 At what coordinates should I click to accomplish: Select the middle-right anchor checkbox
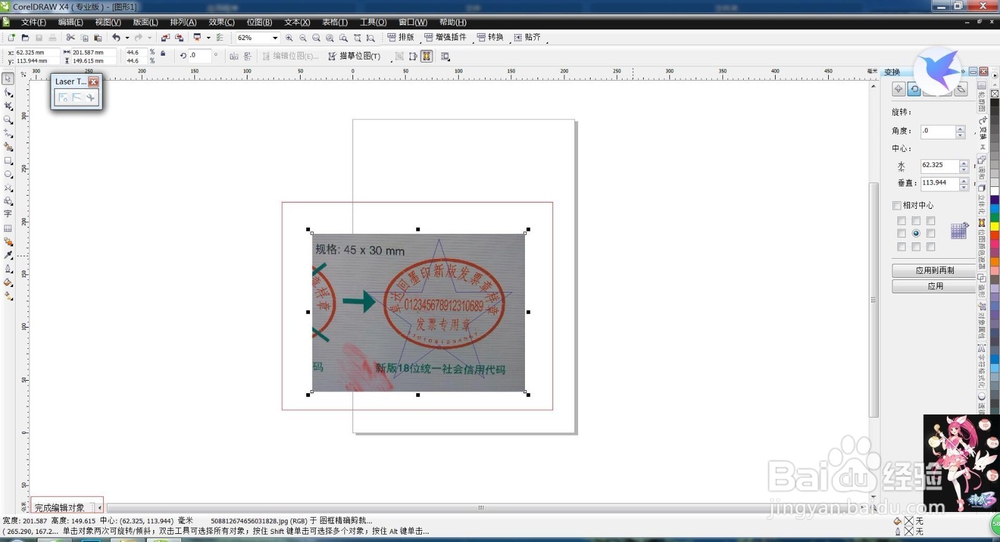pos(930,233)
